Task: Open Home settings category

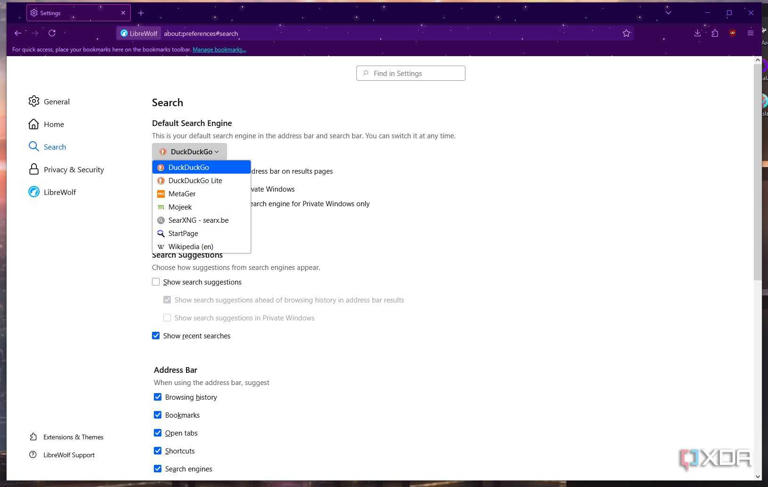Action: tap(54, 124)
